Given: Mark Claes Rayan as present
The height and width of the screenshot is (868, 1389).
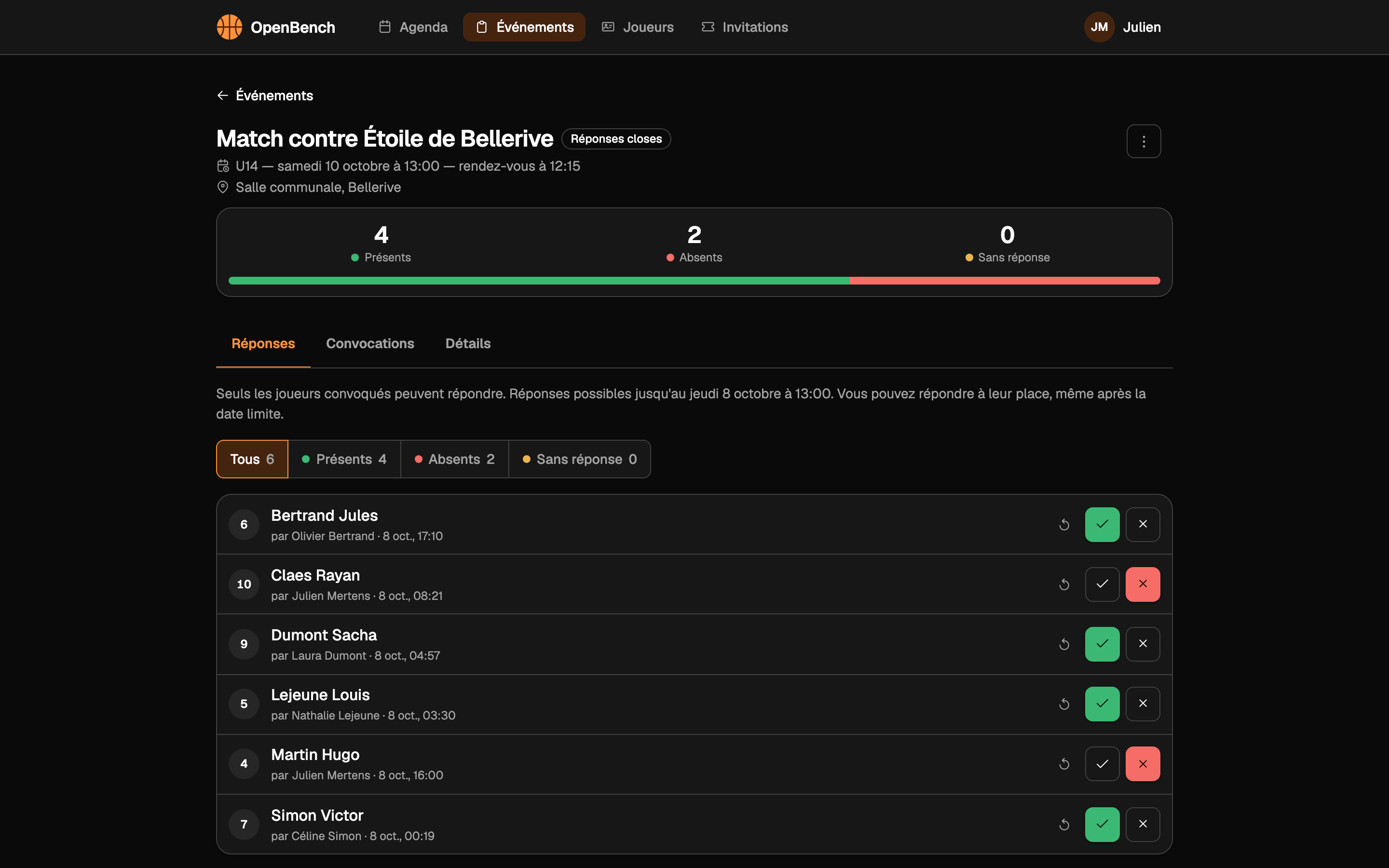Looking at the screenshot, I should pos(1102,584).
